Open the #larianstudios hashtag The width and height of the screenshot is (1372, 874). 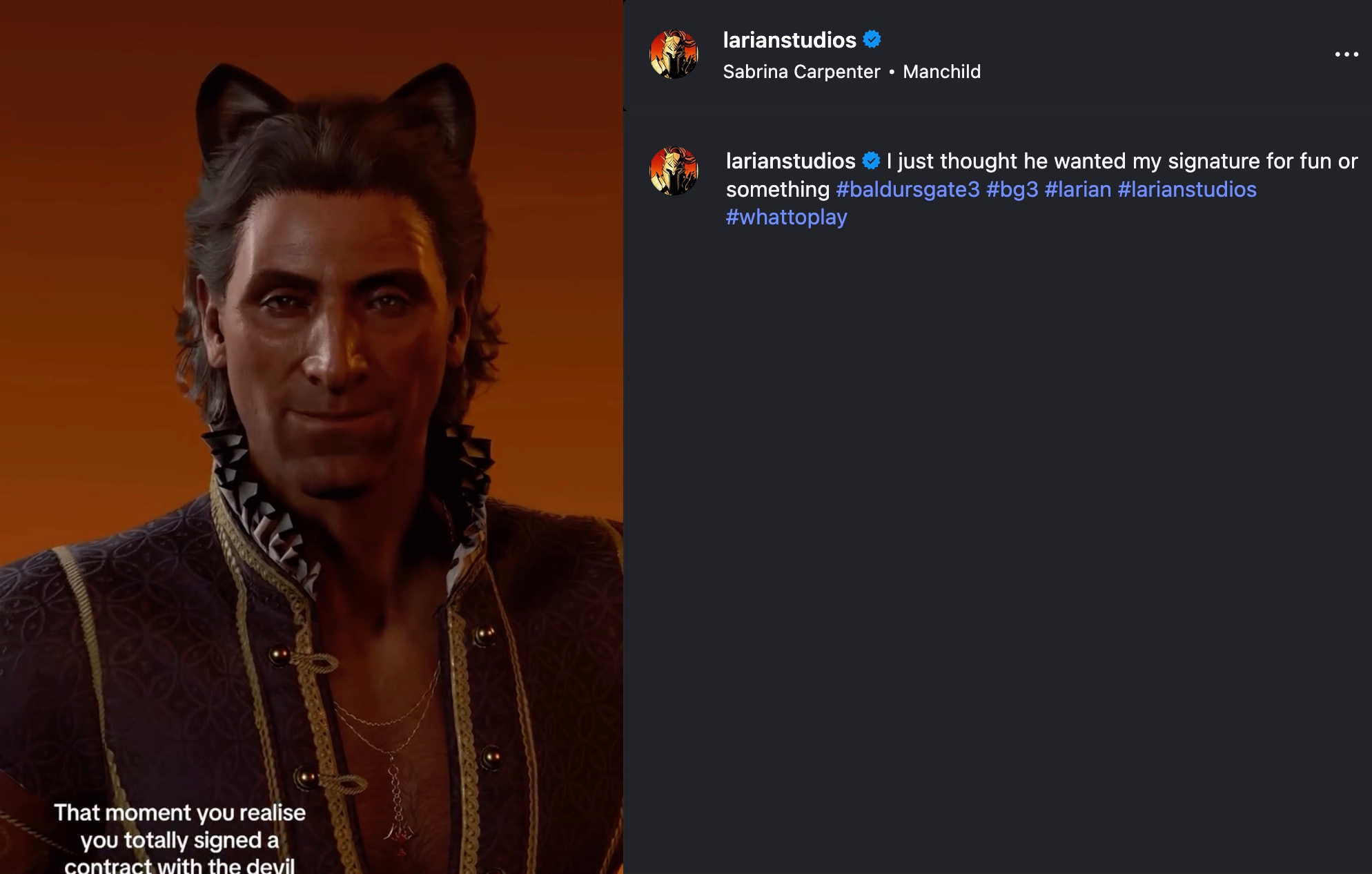click(x=1187, y=189)
